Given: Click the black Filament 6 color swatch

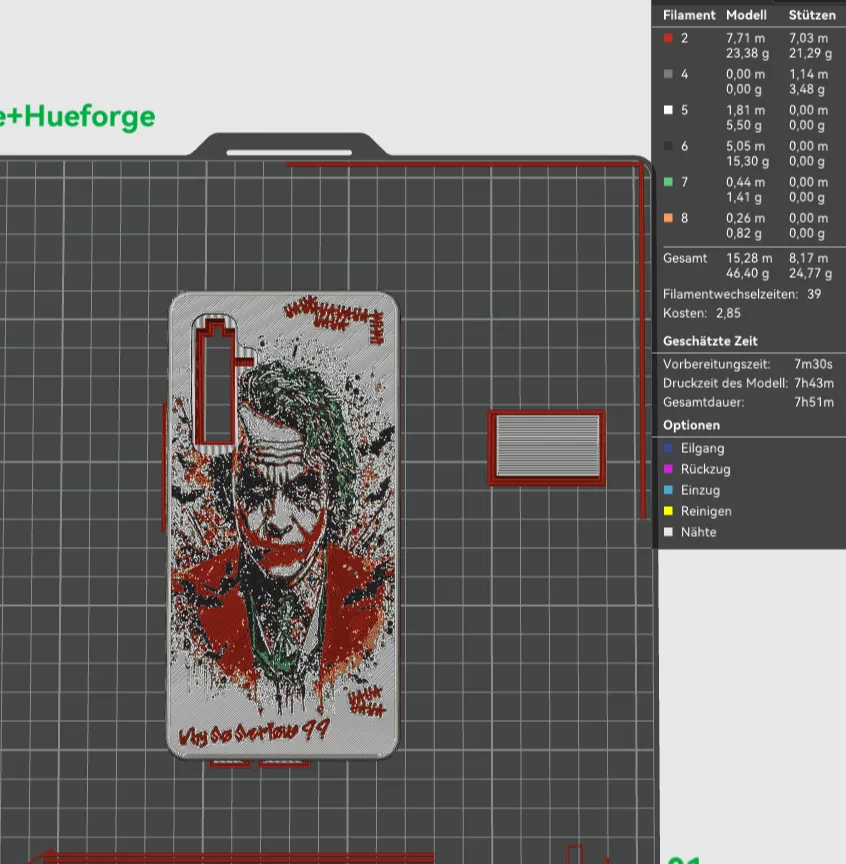Looking at the screenshot, I should pos(669,146).
